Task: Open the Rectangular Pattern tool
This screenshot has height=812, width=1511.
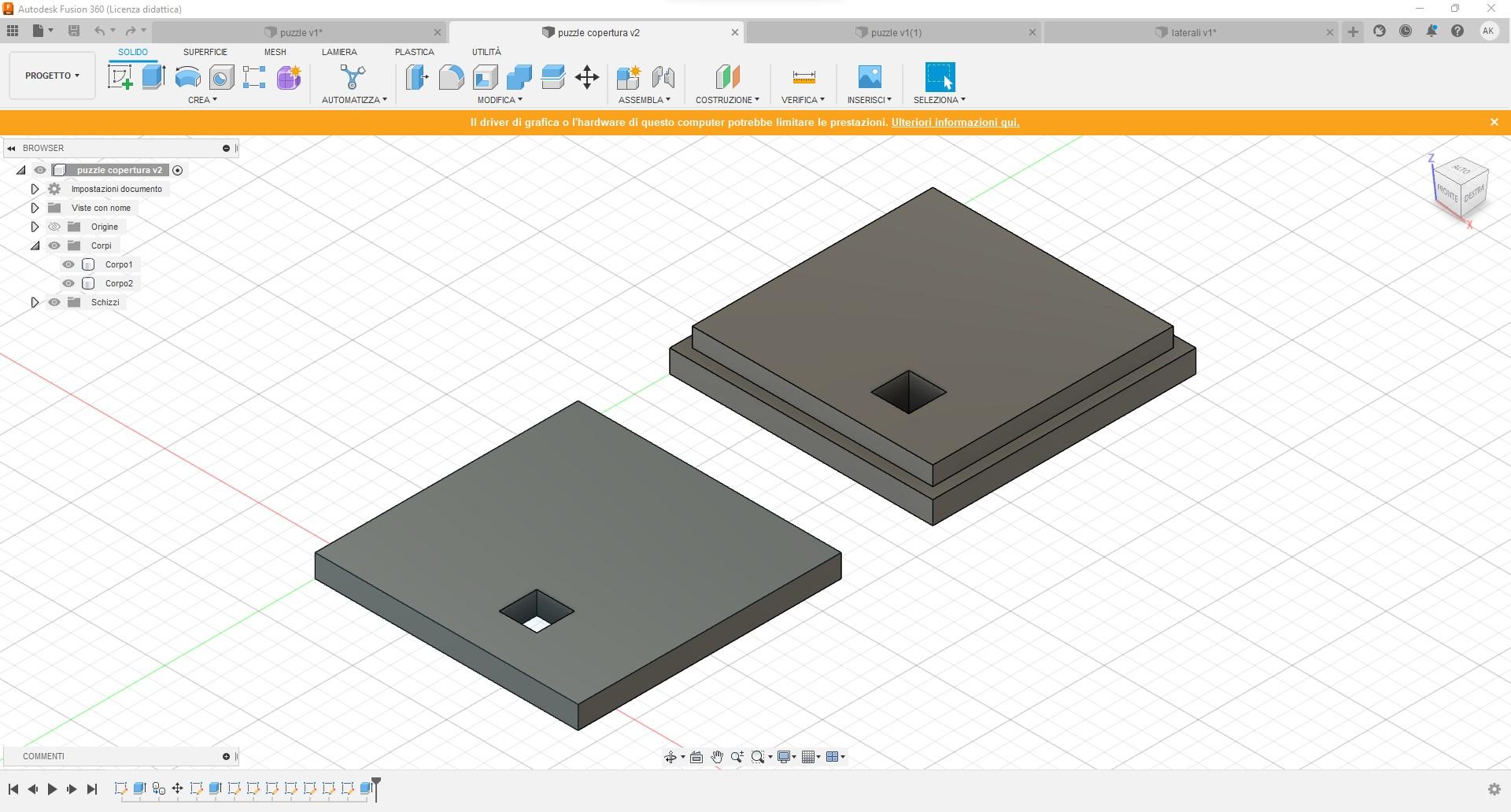Action: (254, 77)
